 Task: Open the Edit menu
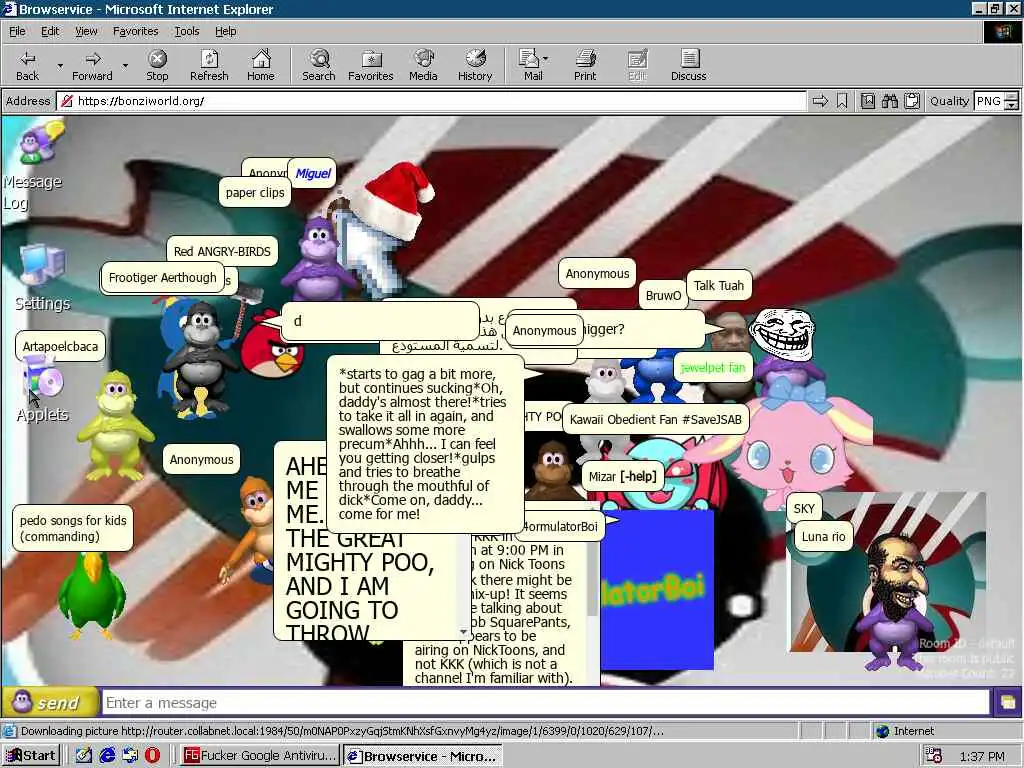click(50, 31)
